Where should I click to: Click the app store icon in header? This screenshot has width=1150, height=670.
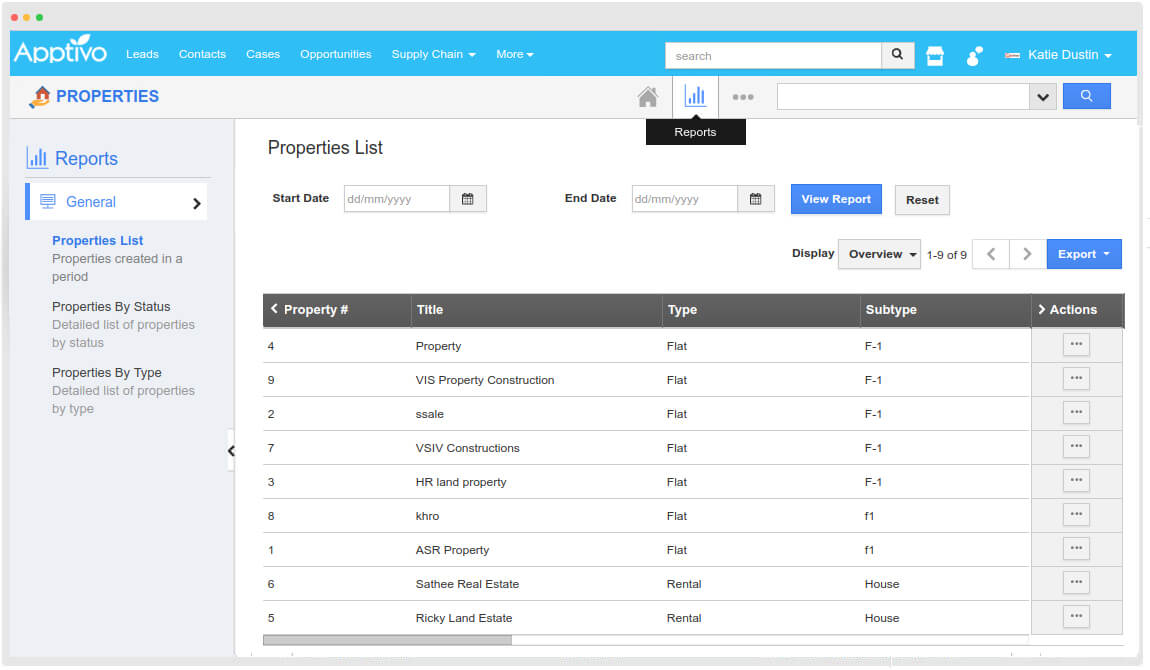click(x=935, y=56)
